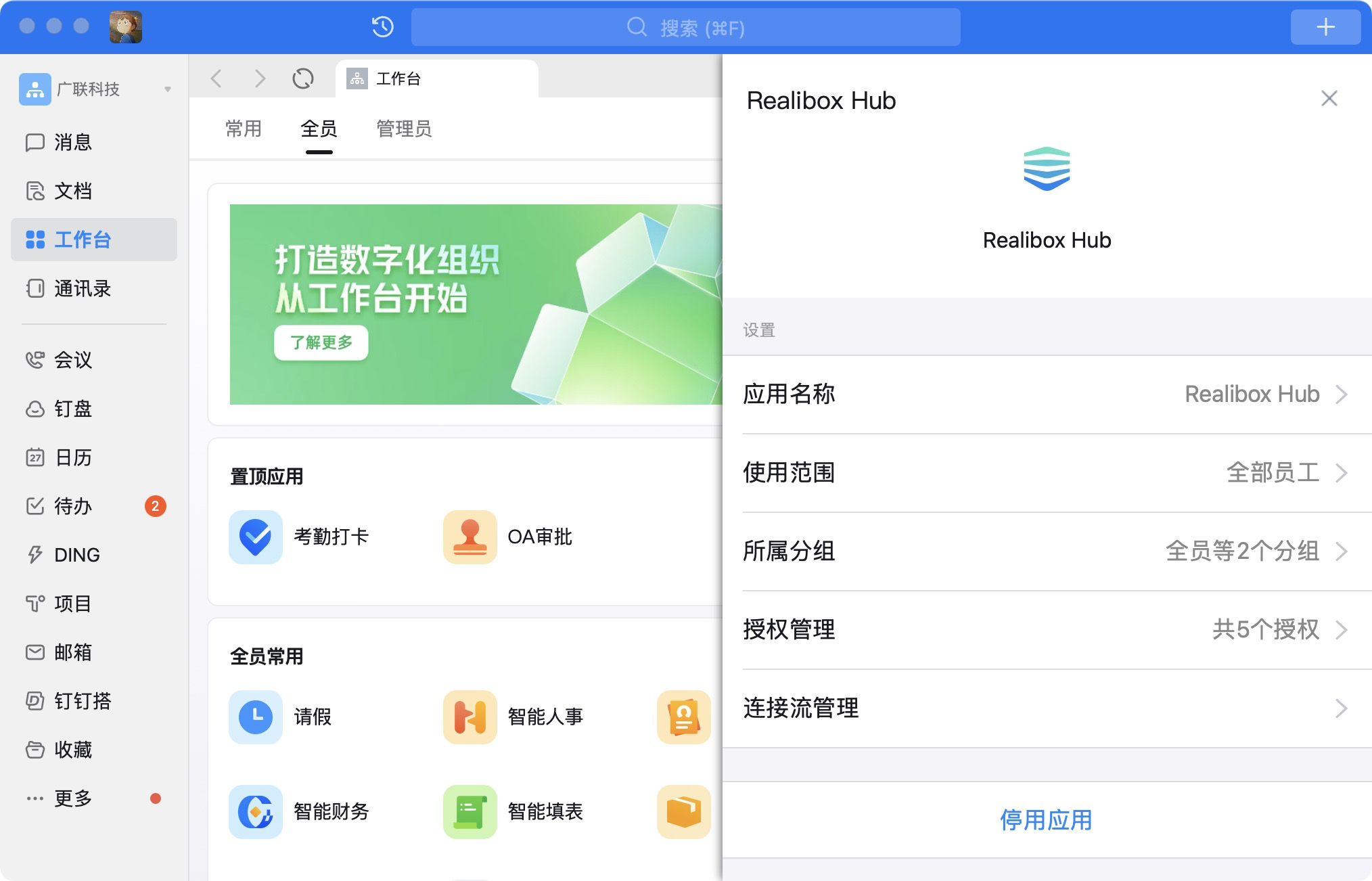Click the 了解更多 banner button

point(321,342)
